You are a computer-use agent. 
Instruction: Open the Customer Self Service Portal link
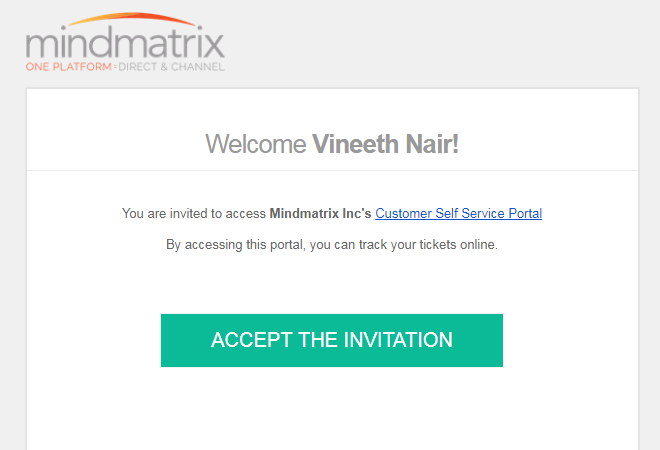tap(458, 213)
